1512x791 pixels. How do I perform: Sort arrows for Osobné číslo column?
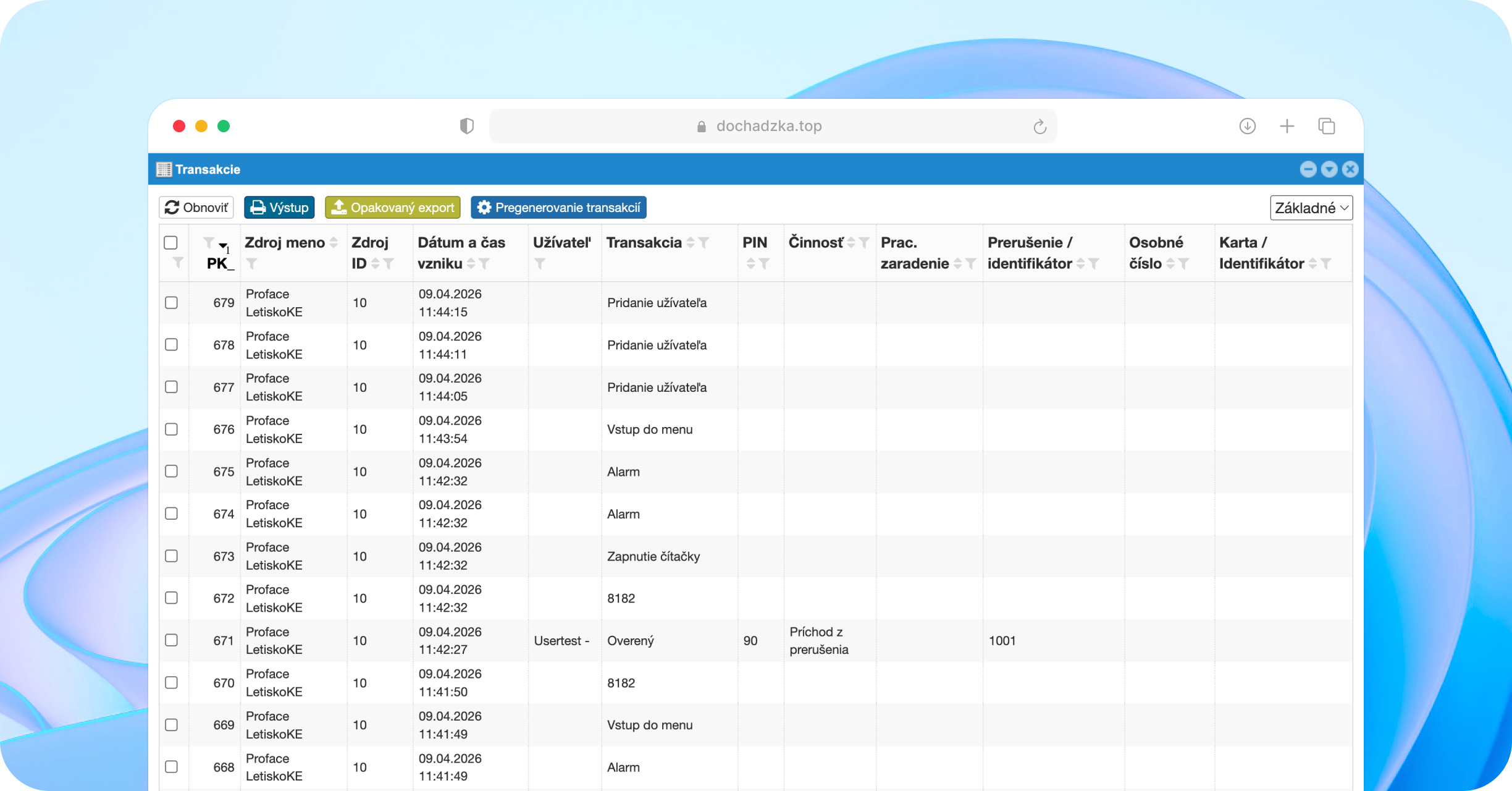(x=1170, y=264)
